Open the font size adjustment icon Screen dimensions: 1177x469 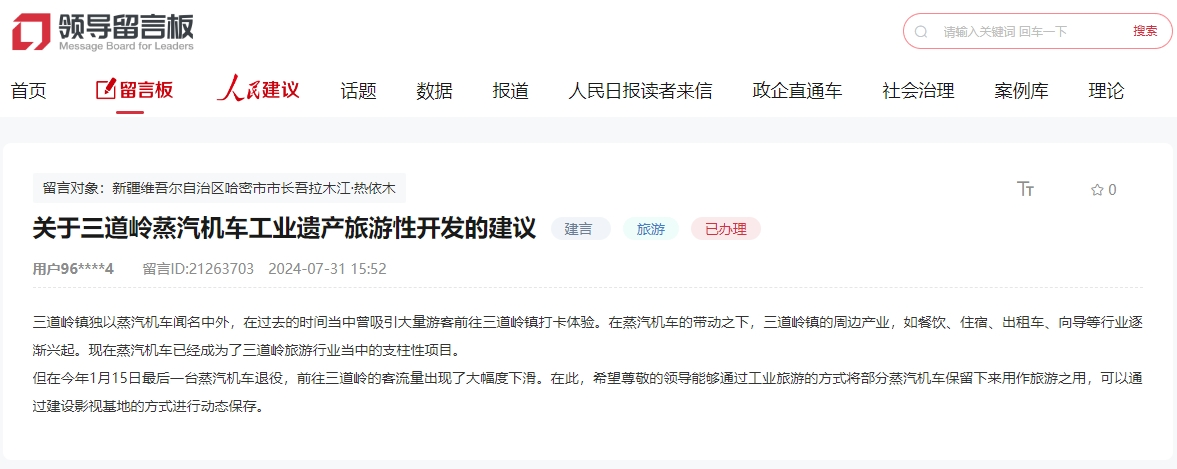point(1025,189)
